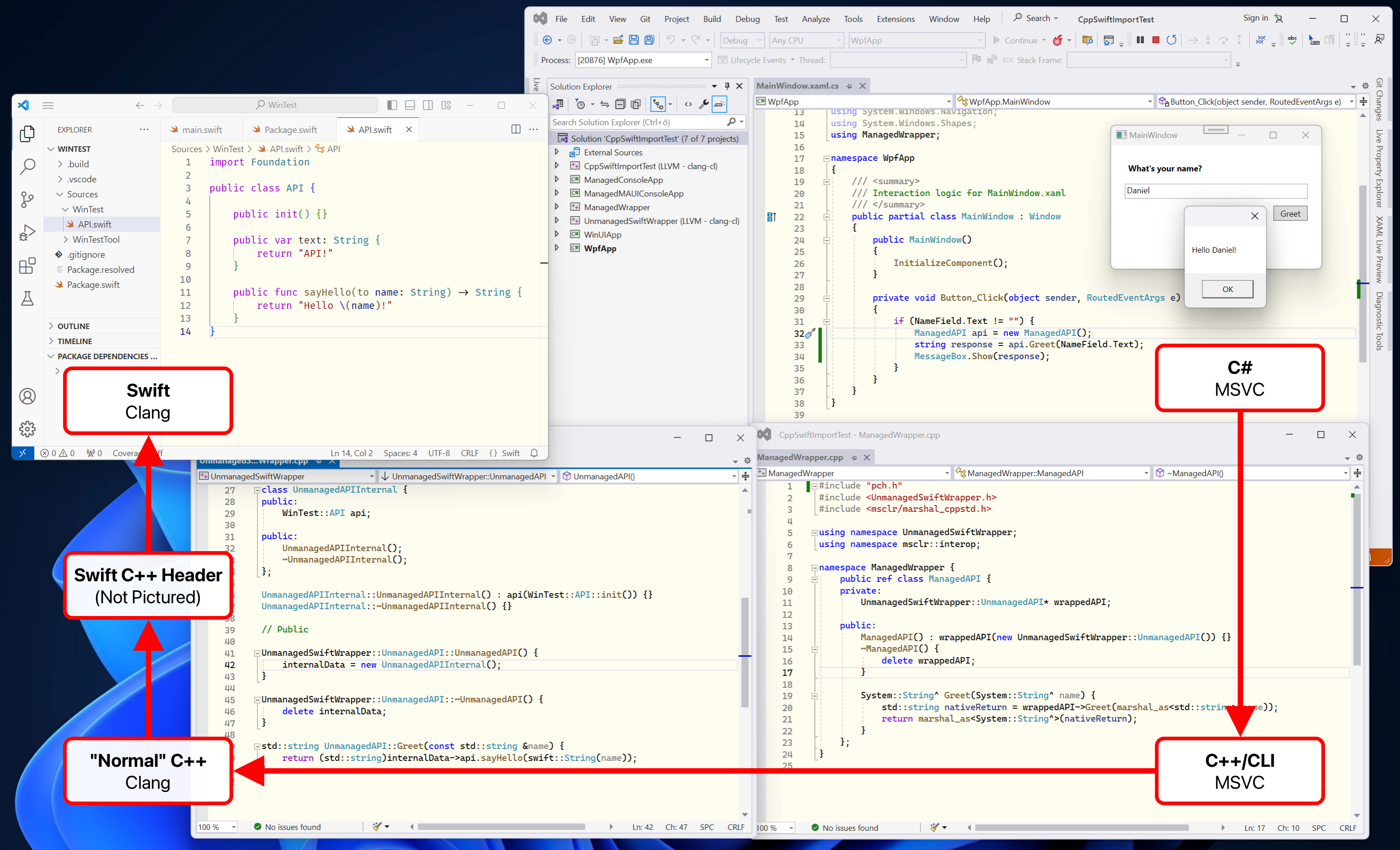Click the Restart debugging icon
Screen dimensions: 1400x850
1171,40
